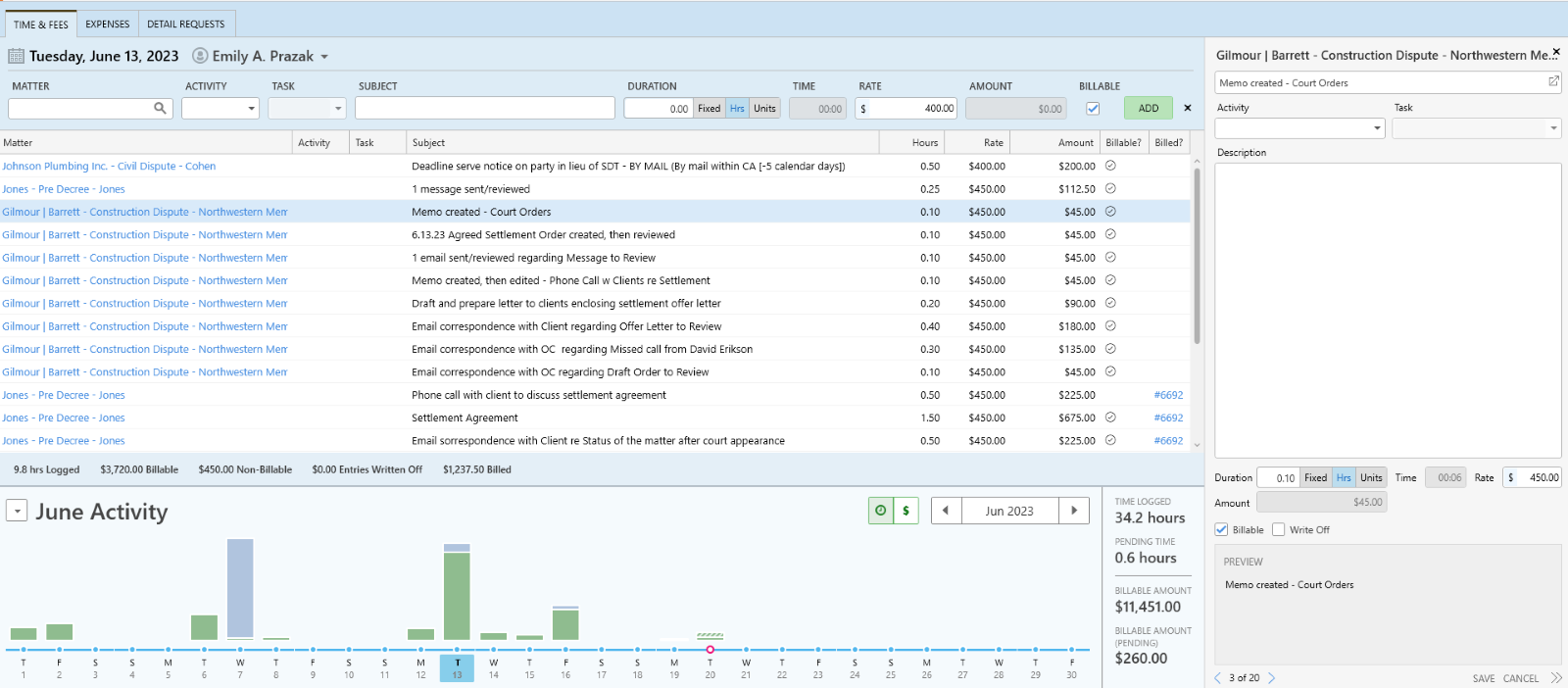This screenshot has height=688, width=1568.
Task: Select Units duration in detail panel
Action: pyautogui.click(x=1371, y=478)
